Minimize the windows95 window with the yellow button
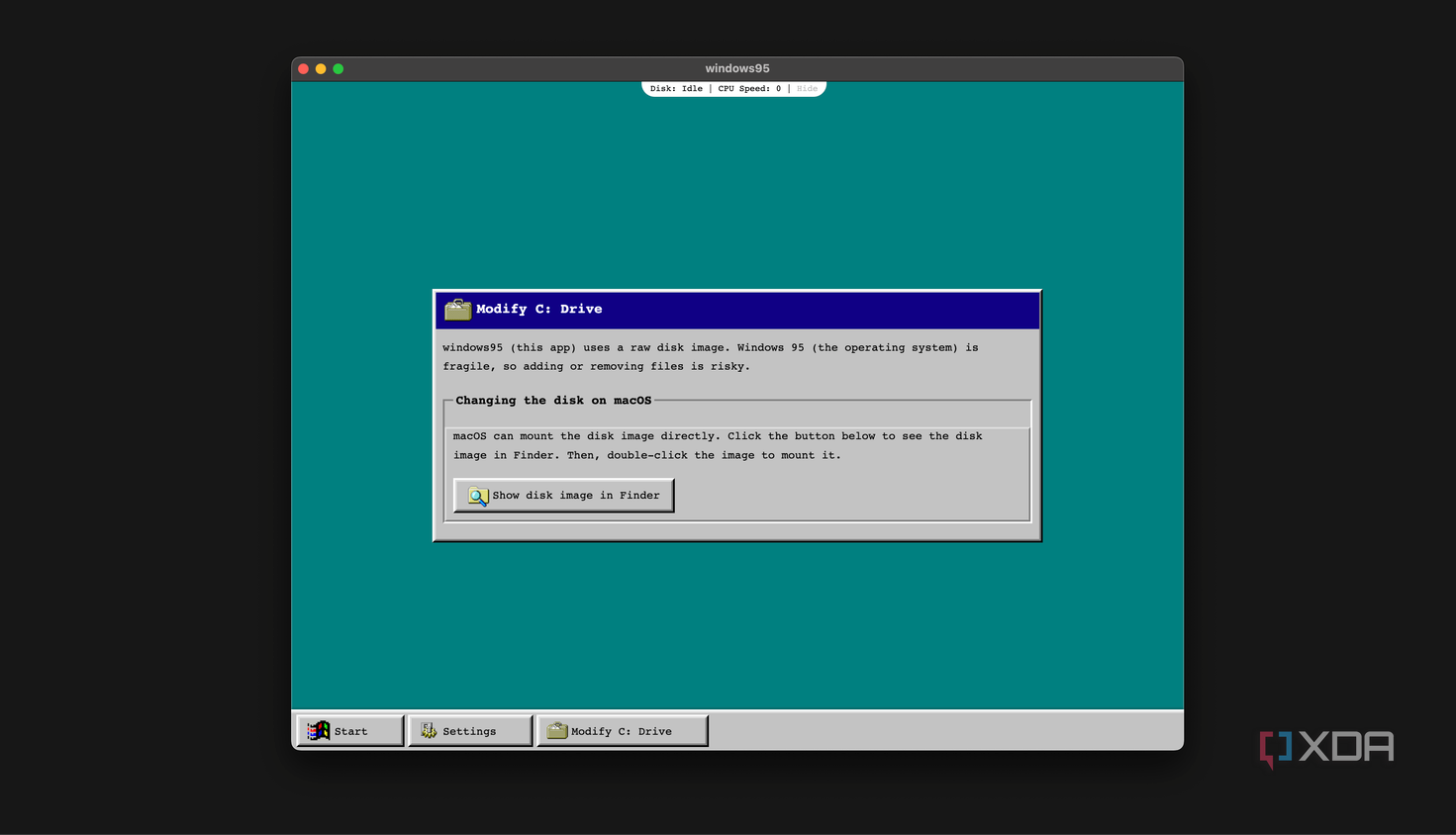This screenshot has height=835, width=1456. click(x=321, y=69)
